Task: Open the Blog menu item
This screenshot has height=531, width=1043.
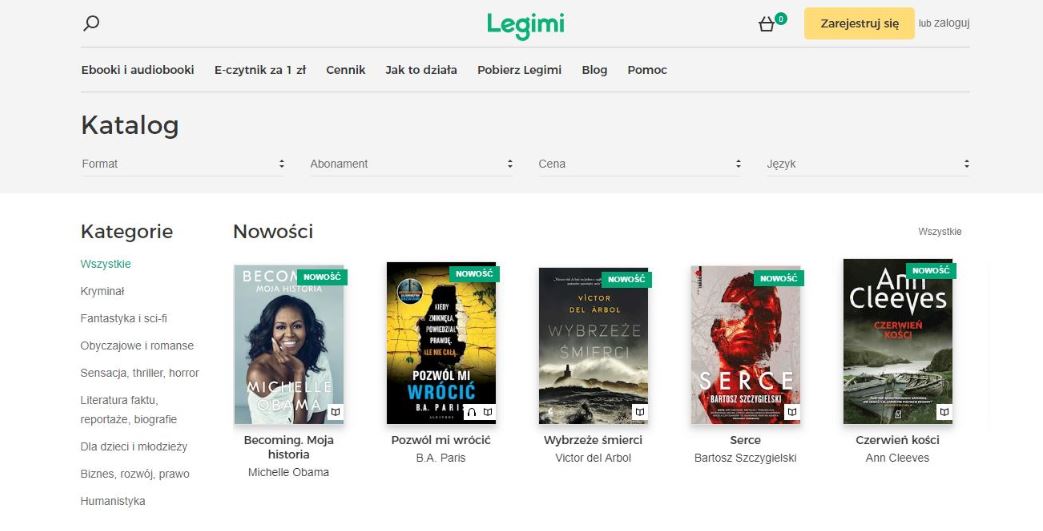Action: [594, 70]
